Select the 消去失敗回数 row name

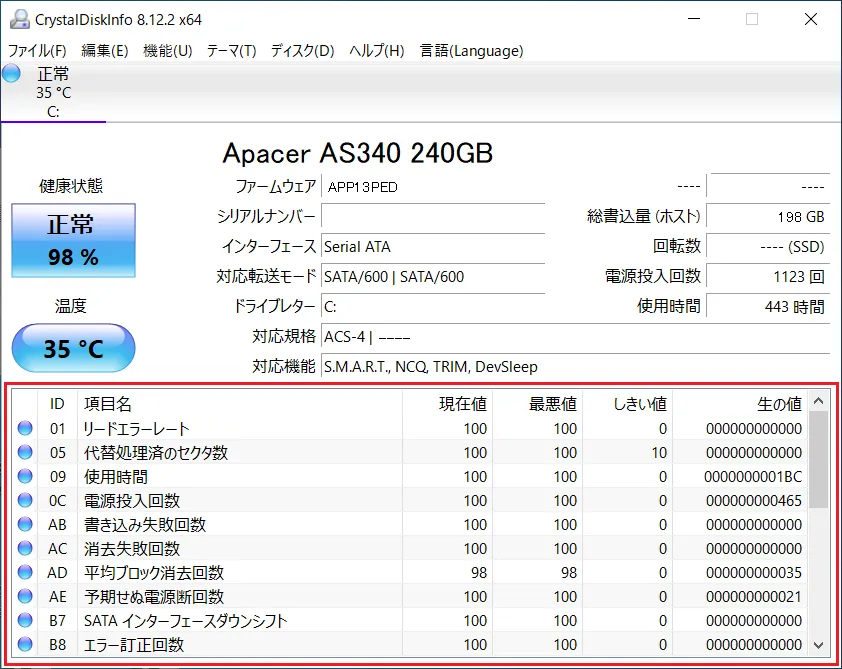[132, 549]
